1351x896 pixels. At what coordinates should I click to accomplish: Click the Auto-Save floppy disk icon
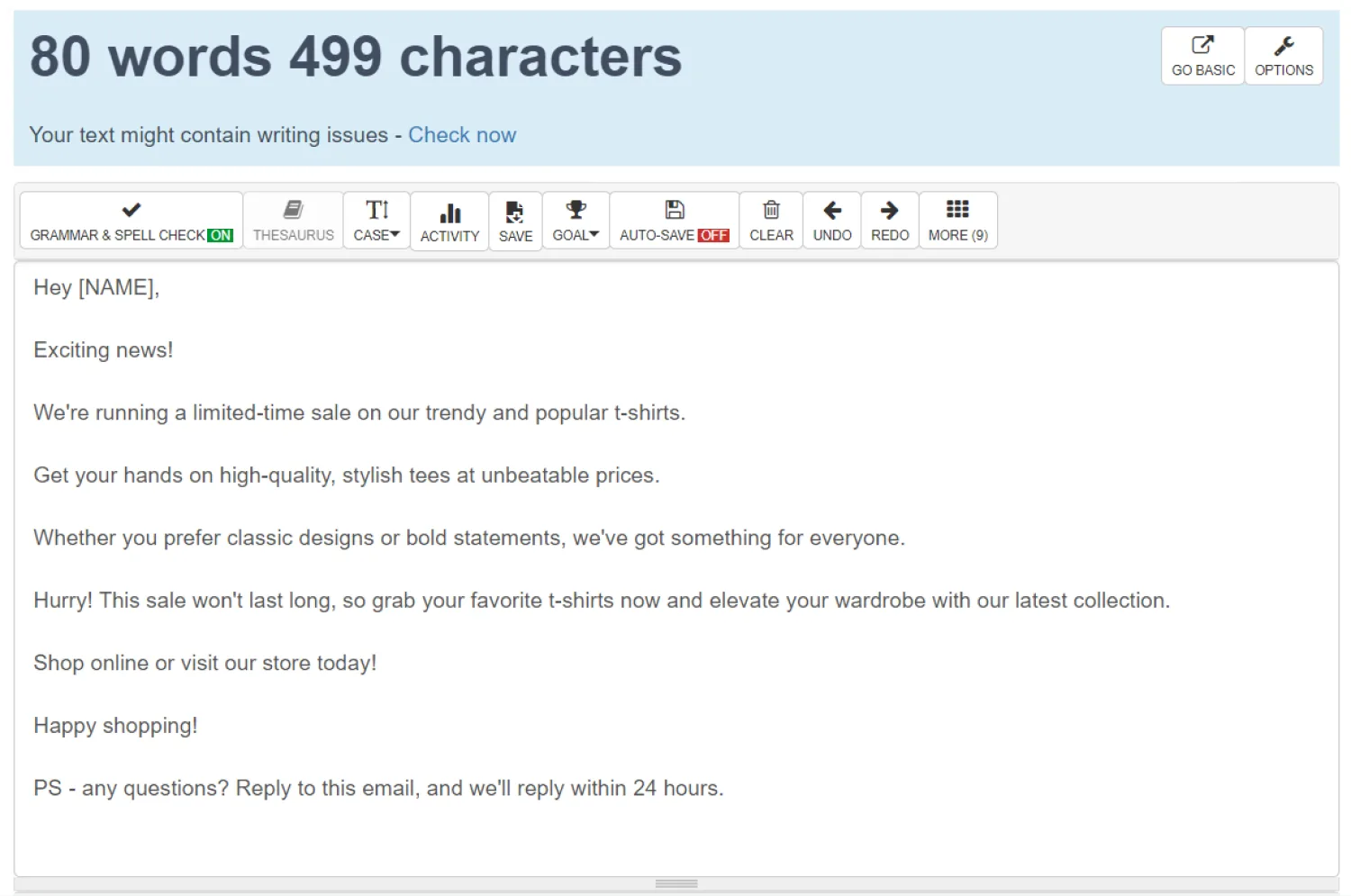[x=675, y=210]
